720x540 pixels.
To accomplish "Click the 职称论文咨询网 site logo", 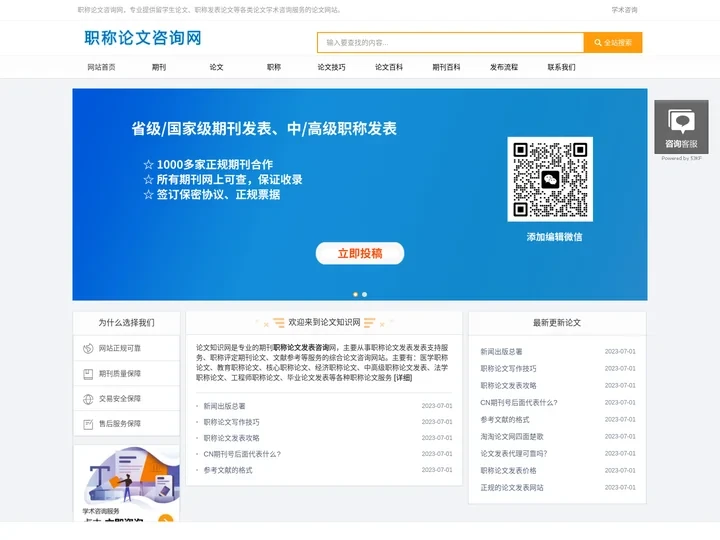I will pos(143,38).
